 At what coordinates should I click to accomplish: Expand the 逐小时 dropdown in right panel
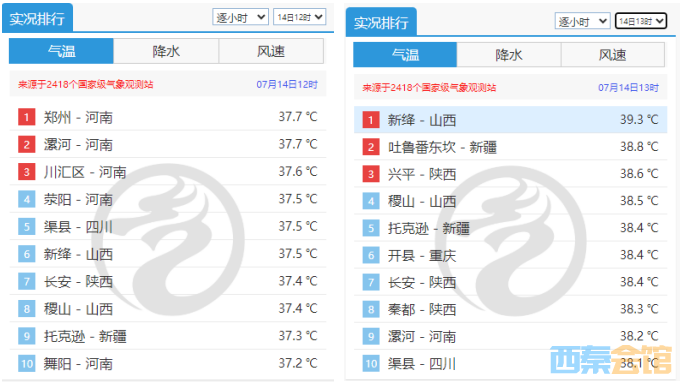(582, 21)
